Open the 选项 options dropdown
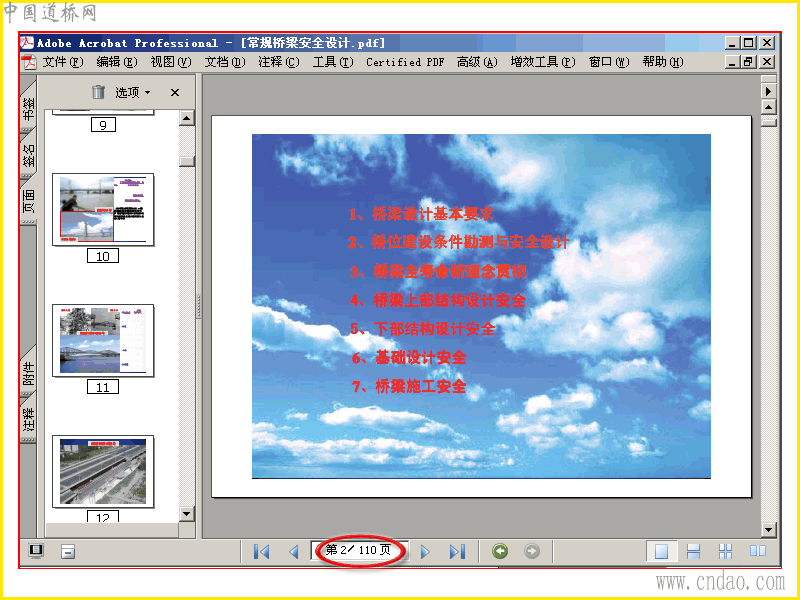Screen dimensions: 800x600 133,92
